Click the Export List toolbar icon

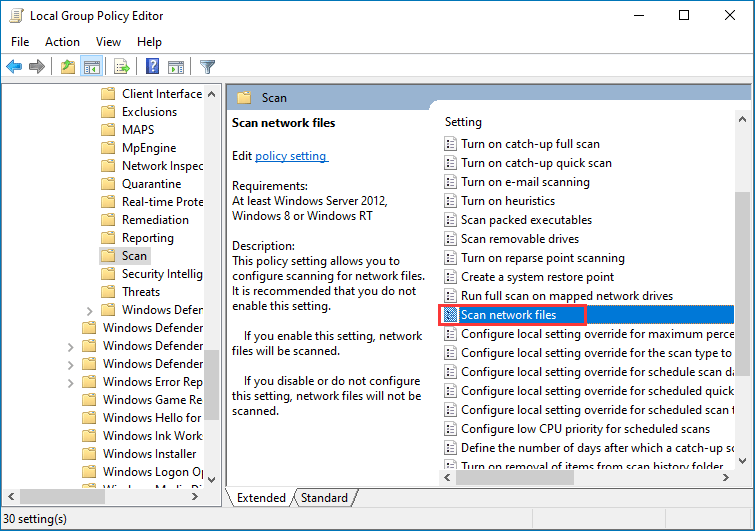(x=122, y=67)
